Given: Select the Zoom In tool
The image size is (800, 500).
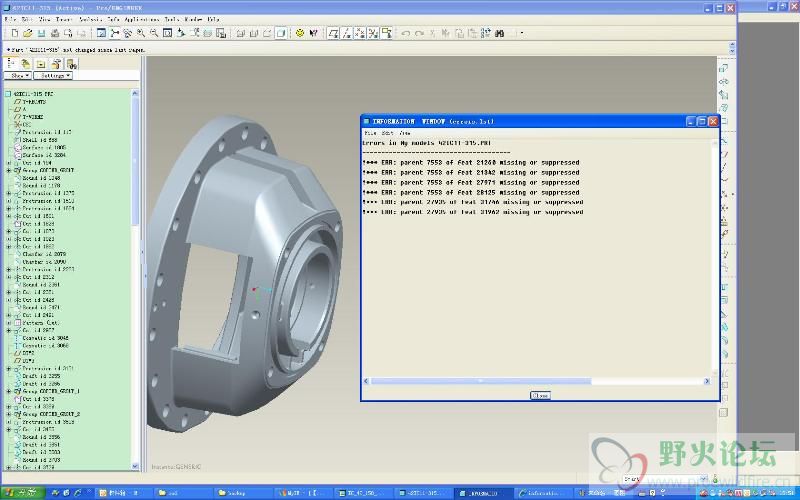Looking at the screenshot, I should tap(141, 33).
